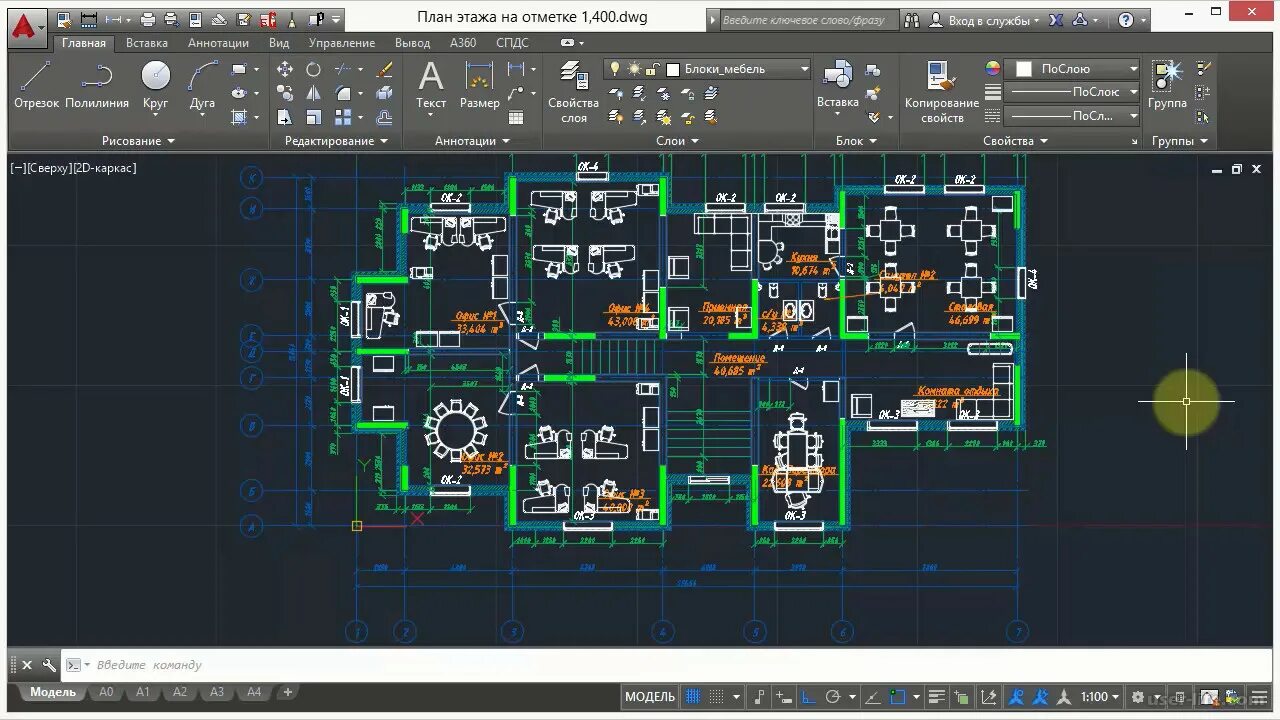Screen dimensions: 1280x720
Task: Open the ПоСлою color dropdown
Action: click(x=1133, y=69)
